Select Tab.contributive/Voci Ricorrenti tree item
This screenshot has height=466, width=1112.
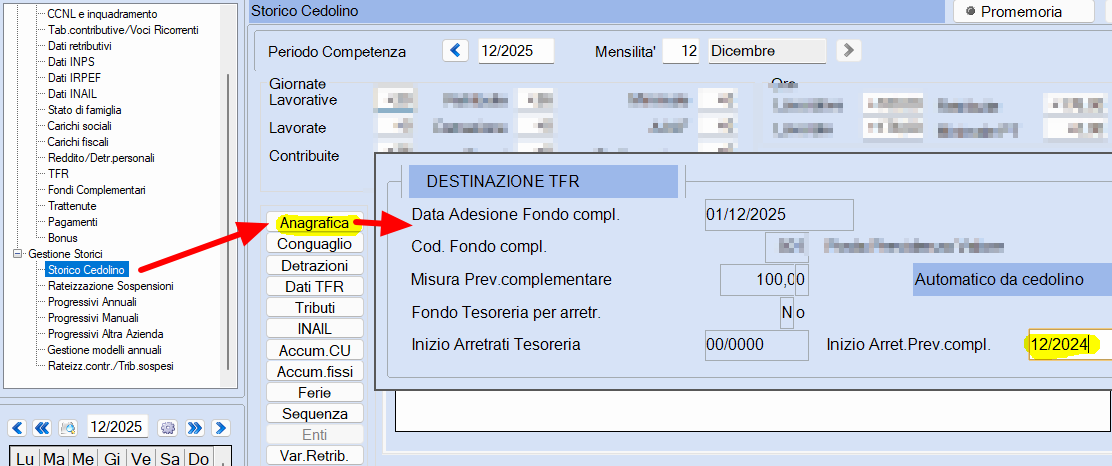(x=123, y=30)
